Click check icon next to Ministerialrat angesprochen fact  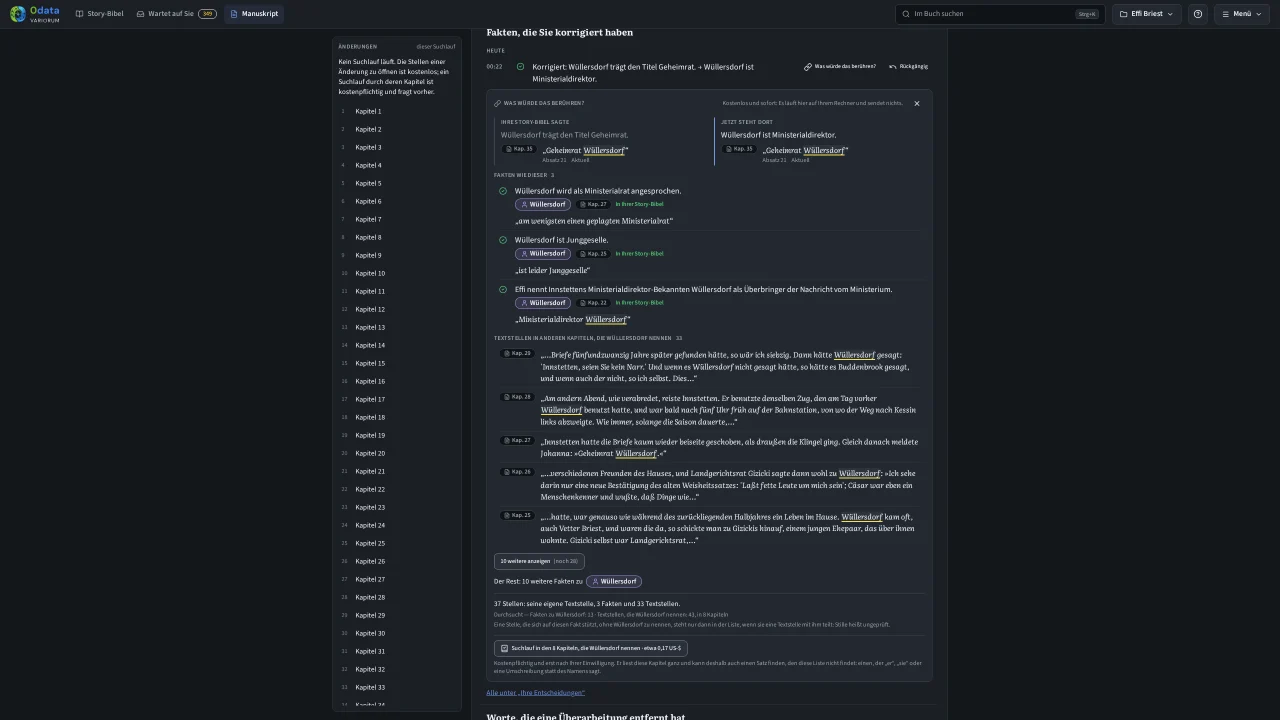pos(503,191)
